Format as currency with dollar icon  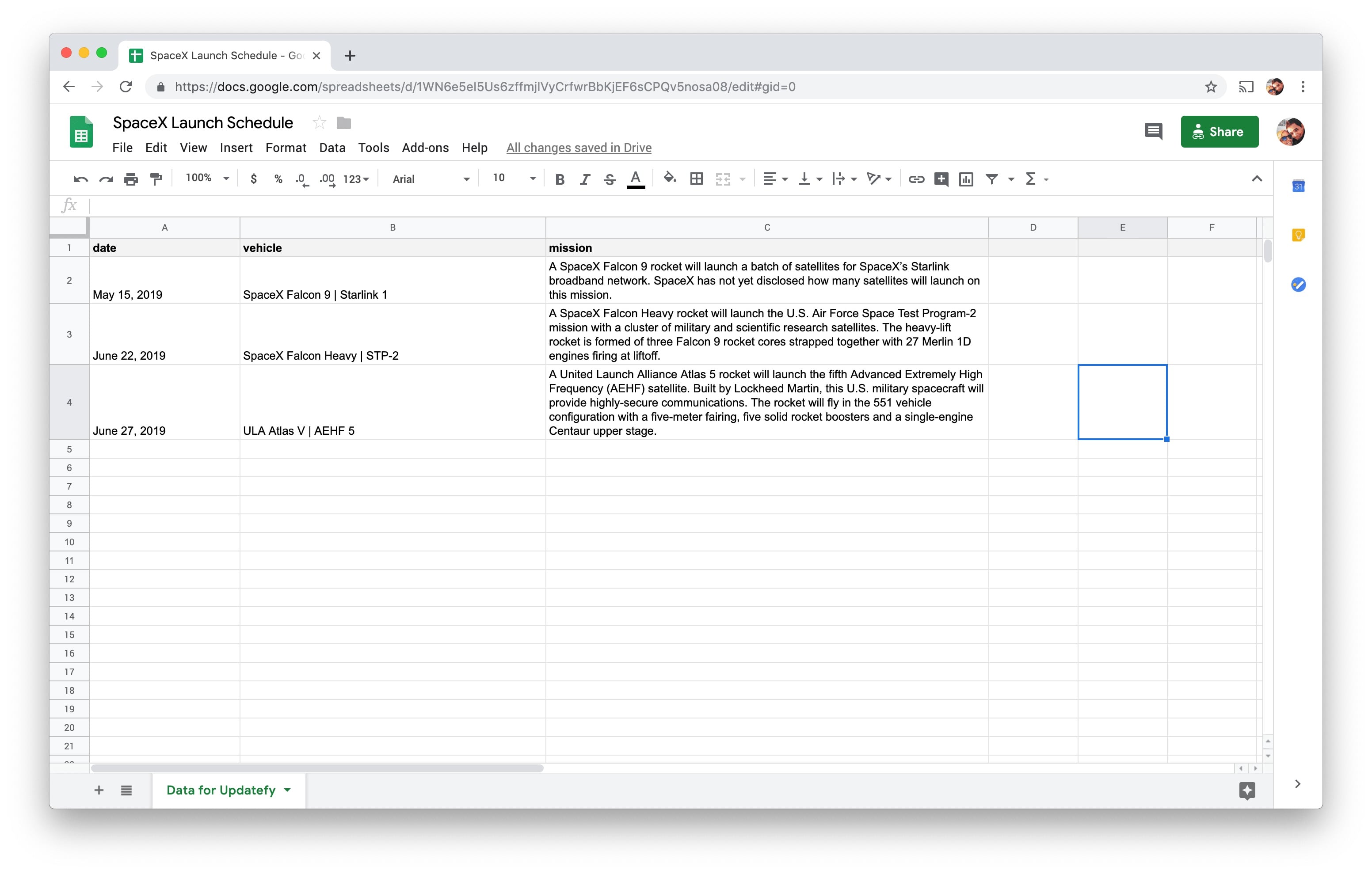pyautogui.click(x=254, y=179)
